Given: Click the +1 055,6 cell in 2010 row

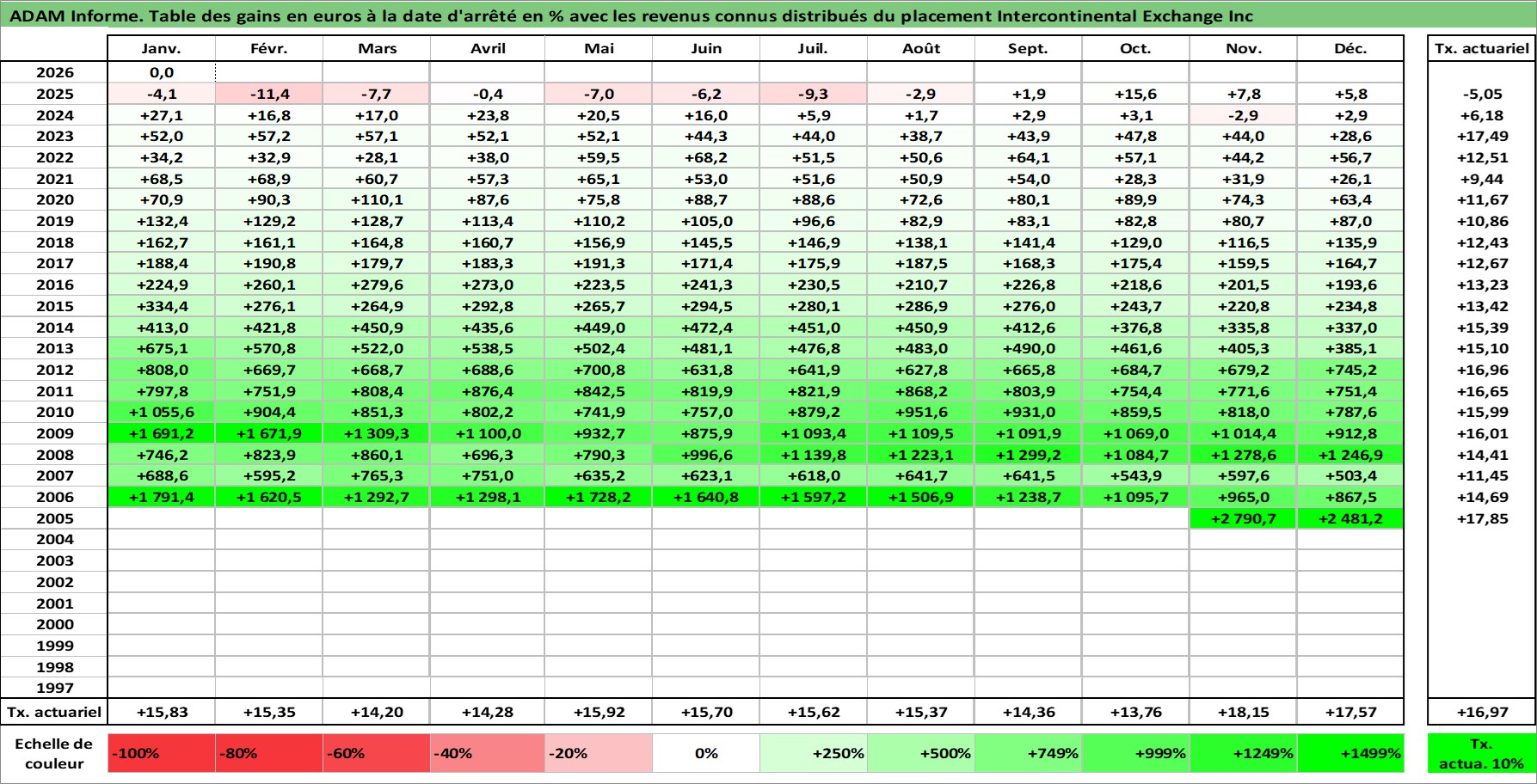Looking at the screenshot, I should tap(162, 412).
